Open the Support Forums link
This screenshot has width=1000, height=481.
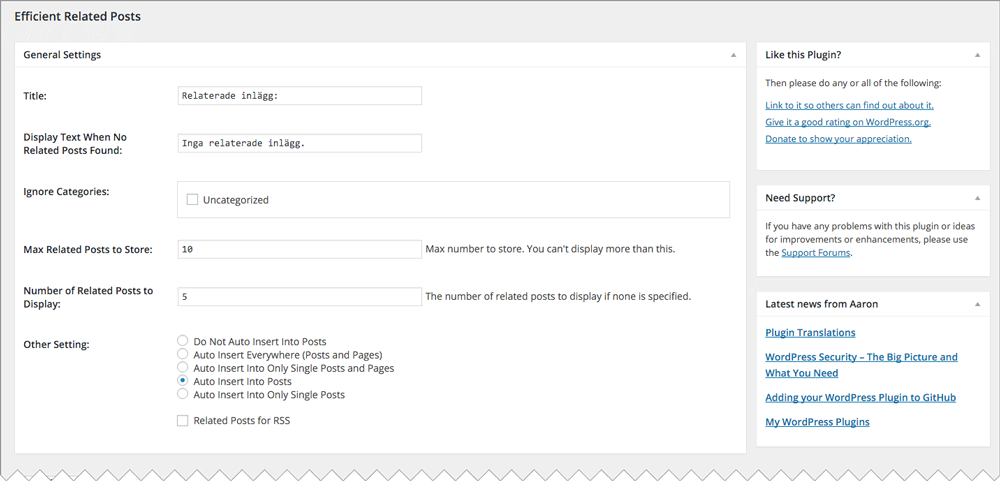(816, 253)
